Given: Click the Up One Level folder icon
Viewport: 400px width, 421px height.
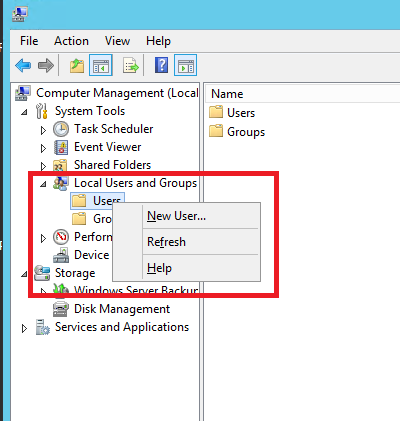Looking at the screenshot, I should click(77, 65).
